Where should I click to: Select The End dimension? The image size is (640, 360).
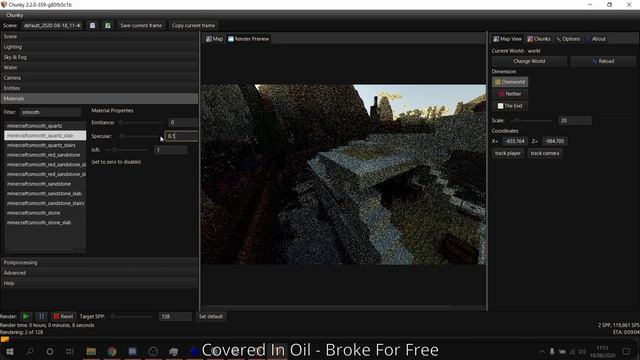(x=510, y=106)
